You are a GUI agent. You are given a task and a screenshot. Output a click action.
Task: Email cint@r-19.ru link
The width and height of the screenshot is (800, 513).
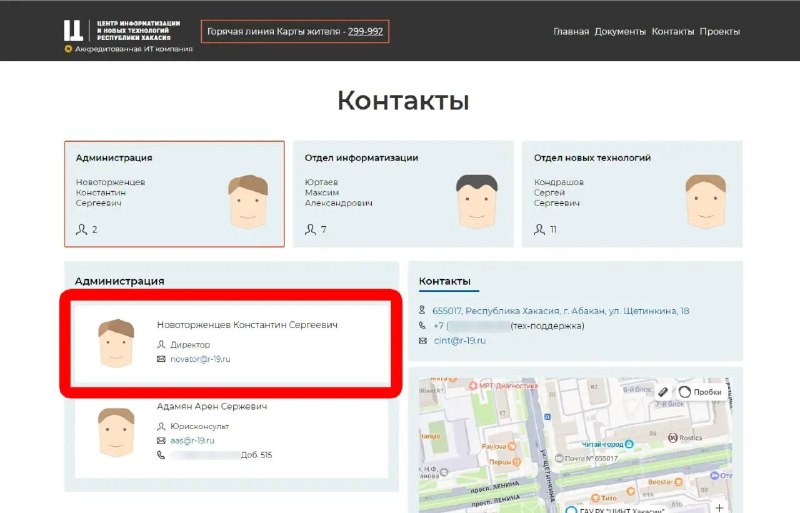(x=460, y=340)
